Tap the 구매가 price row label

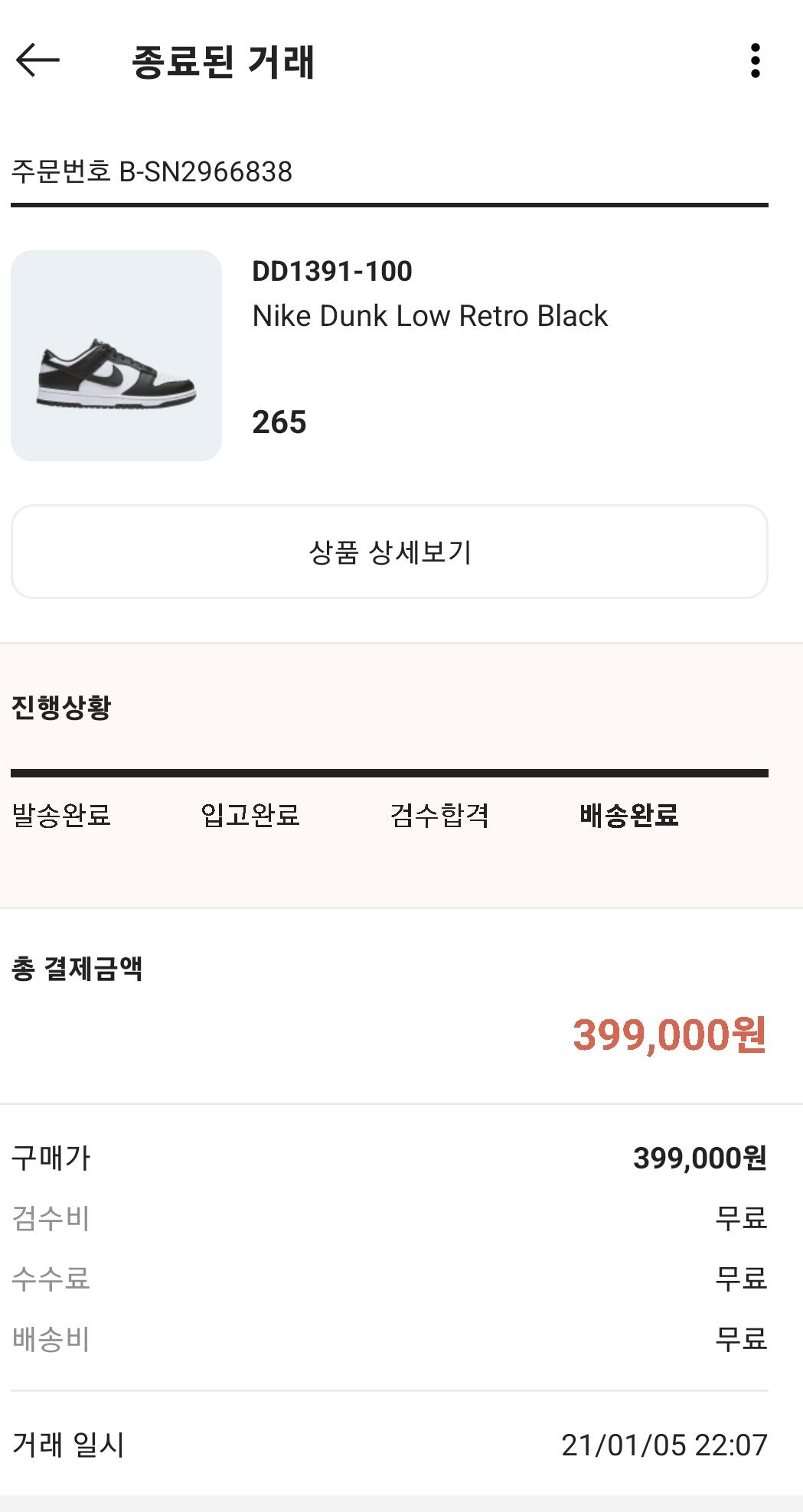click(x=51, y=1158)
